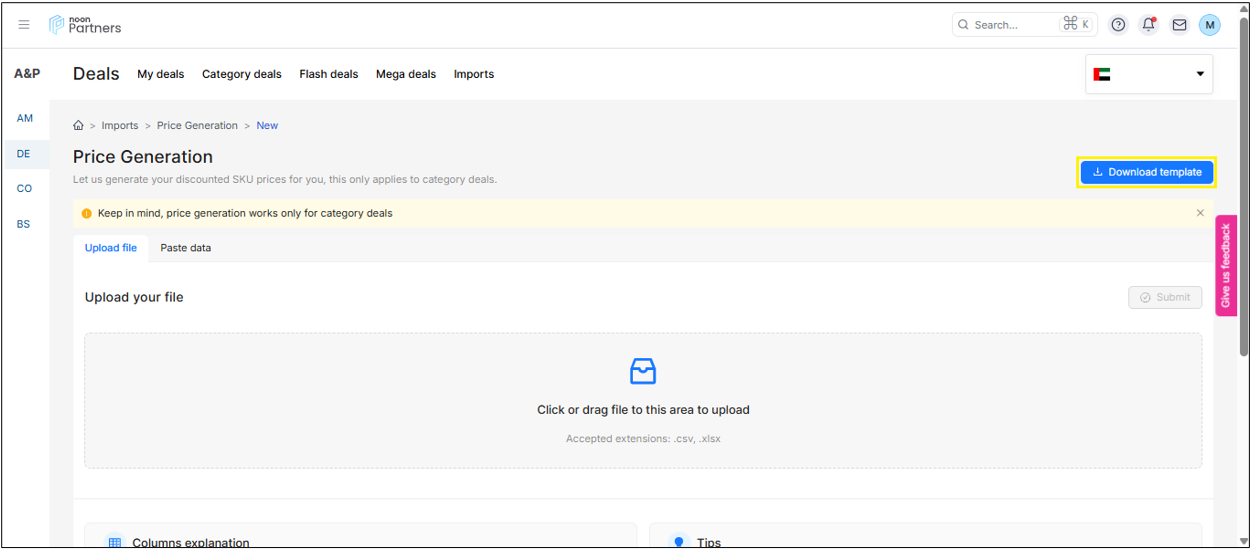This screenshot has width=1254, height=553.
Task: Go to home via breadcrumb house icon
Action: (78, 126)
